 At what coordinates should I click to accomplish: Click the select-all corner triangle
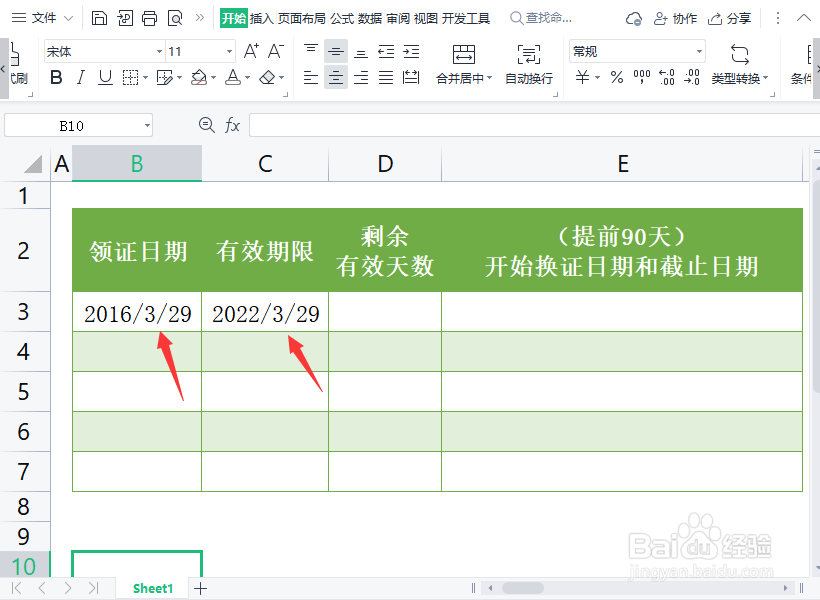tap(33, 164)
